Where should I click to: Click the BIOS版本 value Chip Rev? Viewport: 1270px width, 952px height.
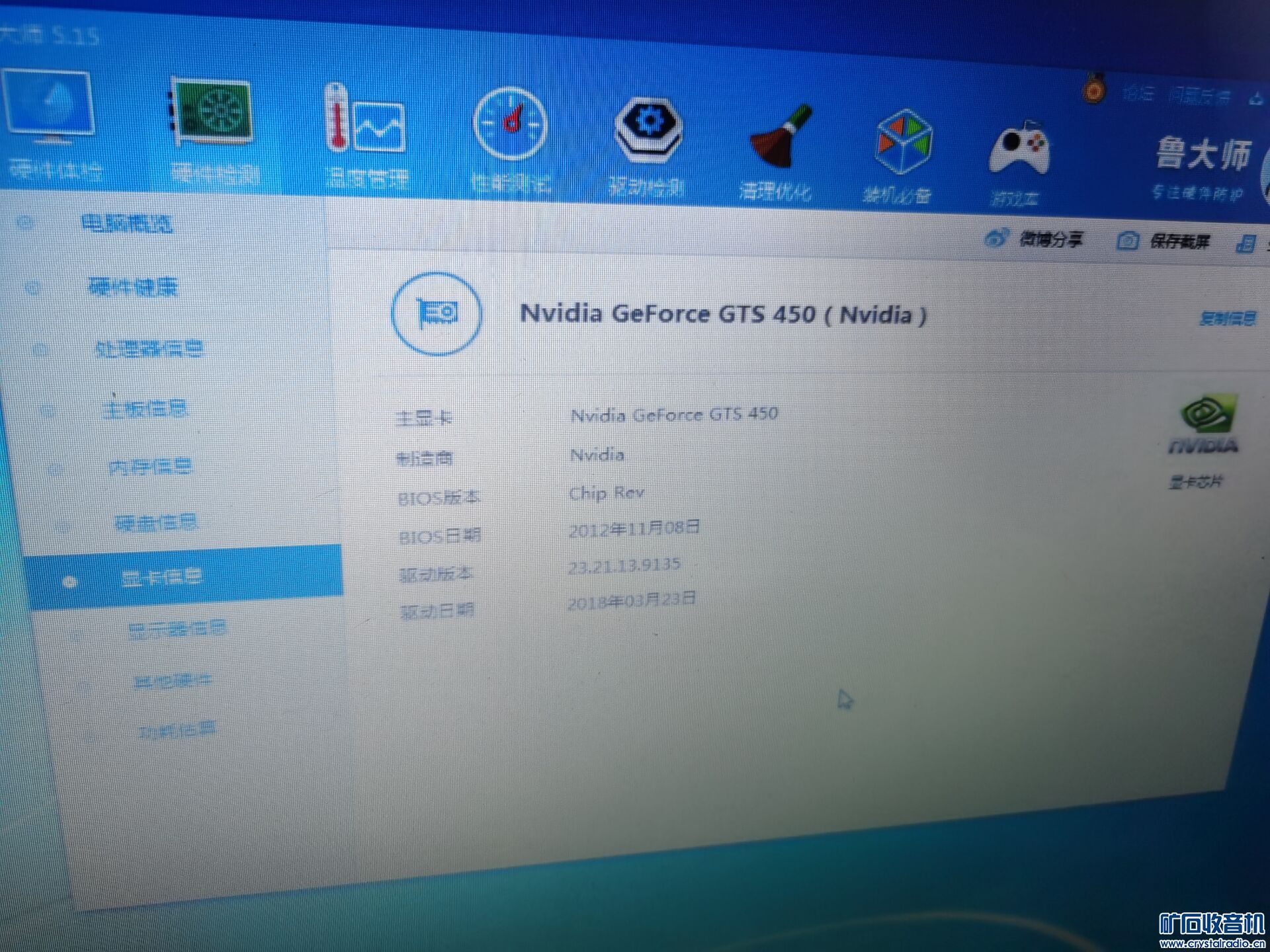[x=607, y=493]
